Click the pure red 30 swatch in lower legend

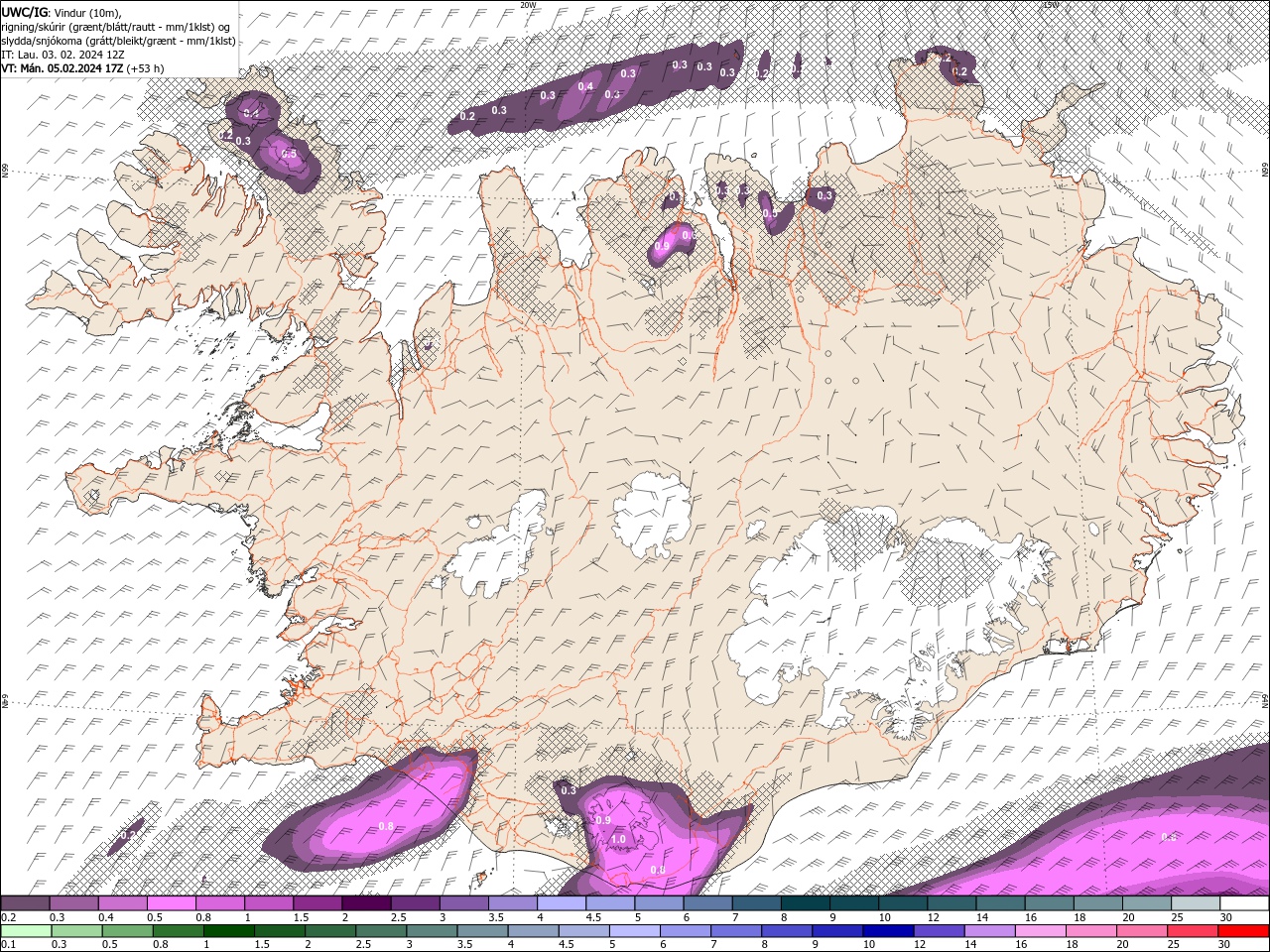coord(1243,931)
